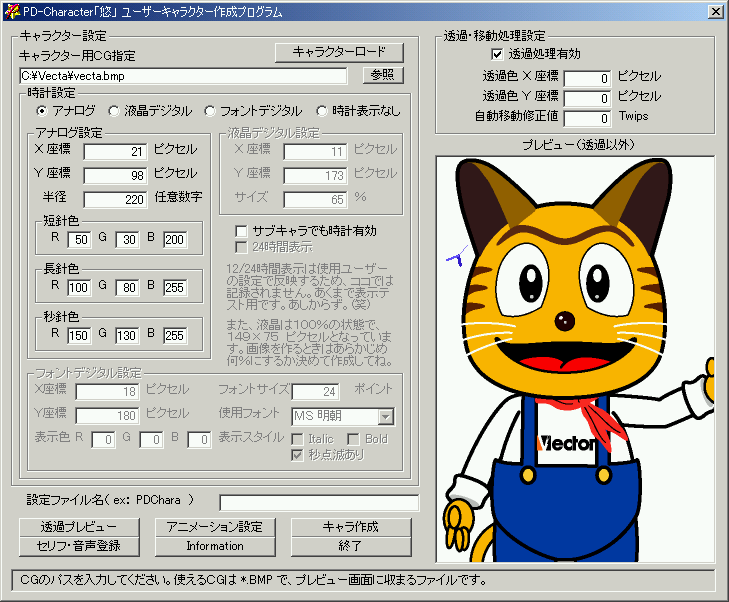Click 秒針色 G value field 130
The image size is (729, 602).
click(127, 336)
